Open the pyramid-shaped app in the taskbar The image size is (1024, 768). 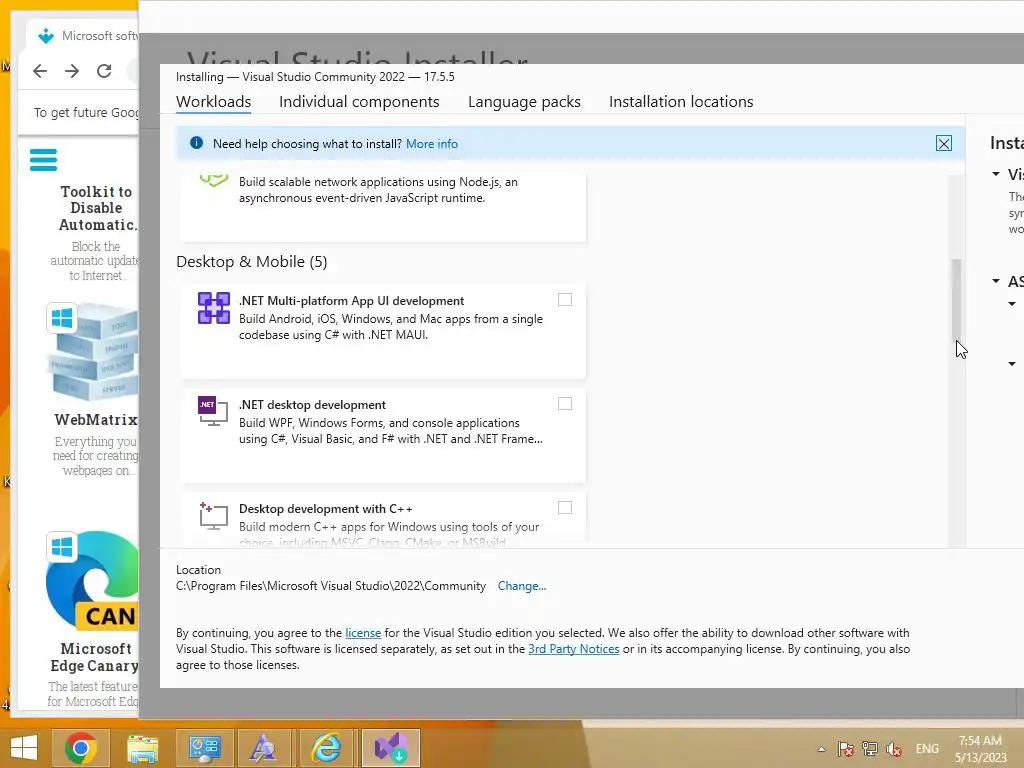tap(263, 748)
